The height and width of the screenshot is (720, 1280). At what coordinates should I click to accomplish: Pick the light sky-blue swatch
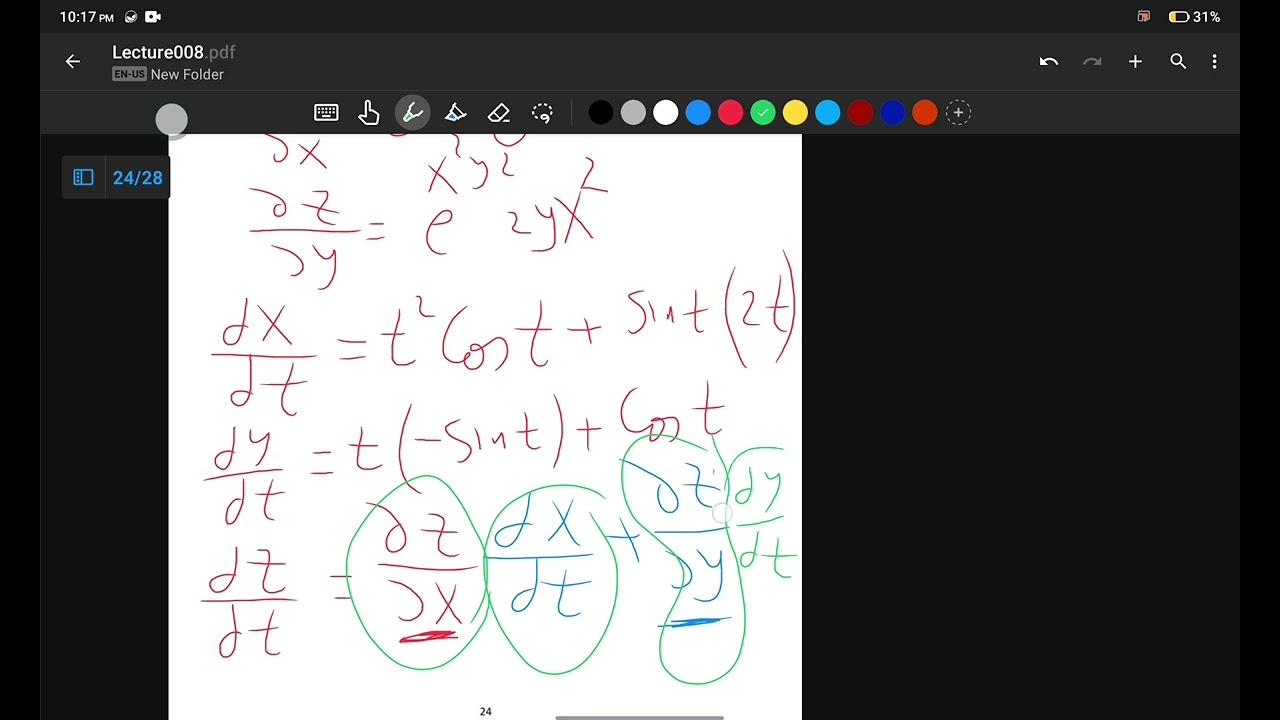pos(828,113)
